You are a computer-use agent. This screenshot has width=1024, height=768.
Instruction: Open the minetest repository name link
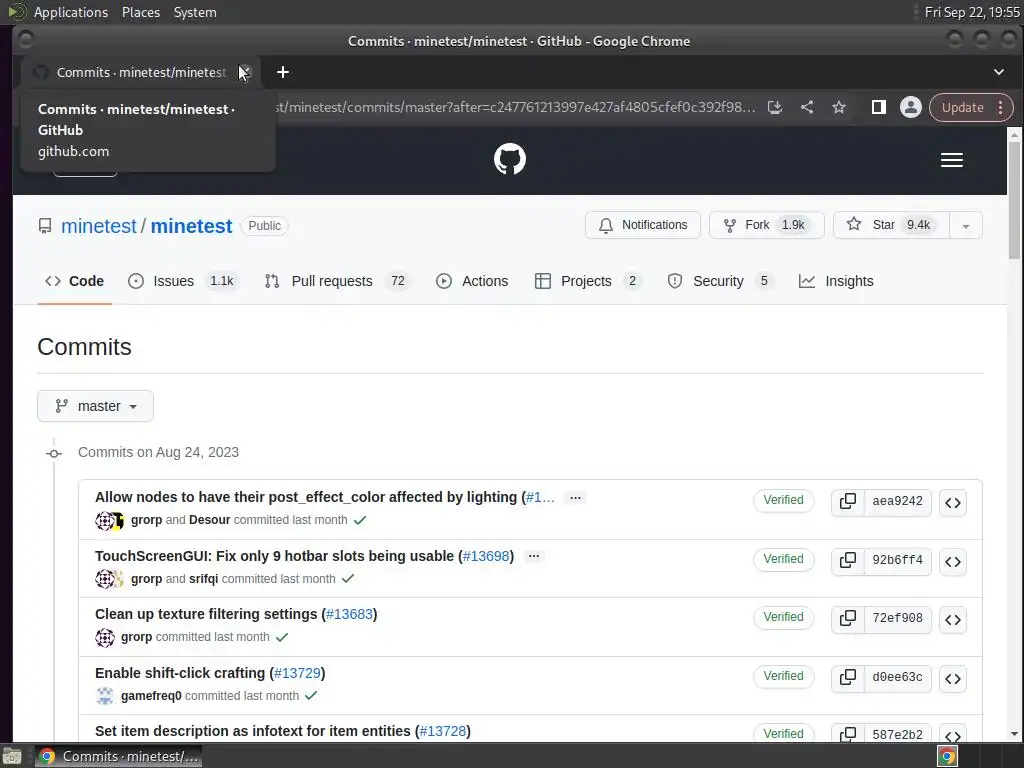pos(191,226)
